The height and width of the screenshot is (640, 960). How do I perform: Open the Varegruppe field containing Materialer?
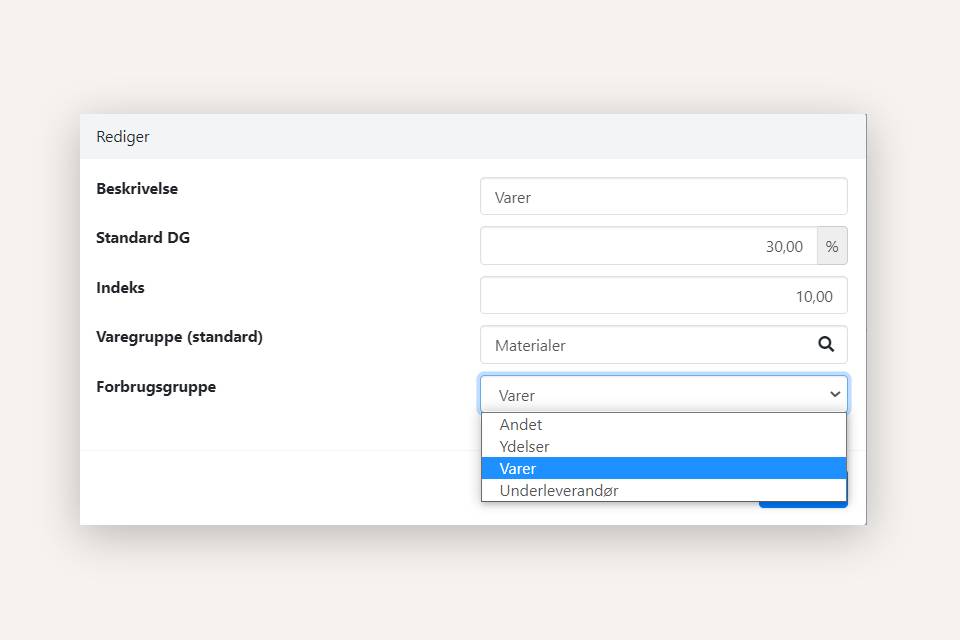pyautogui.click(x=645, y=345)
